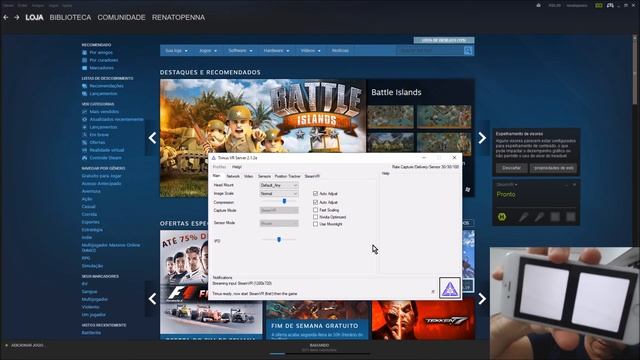Click the Marcadores sidebar icon

[x=84, y=68]
